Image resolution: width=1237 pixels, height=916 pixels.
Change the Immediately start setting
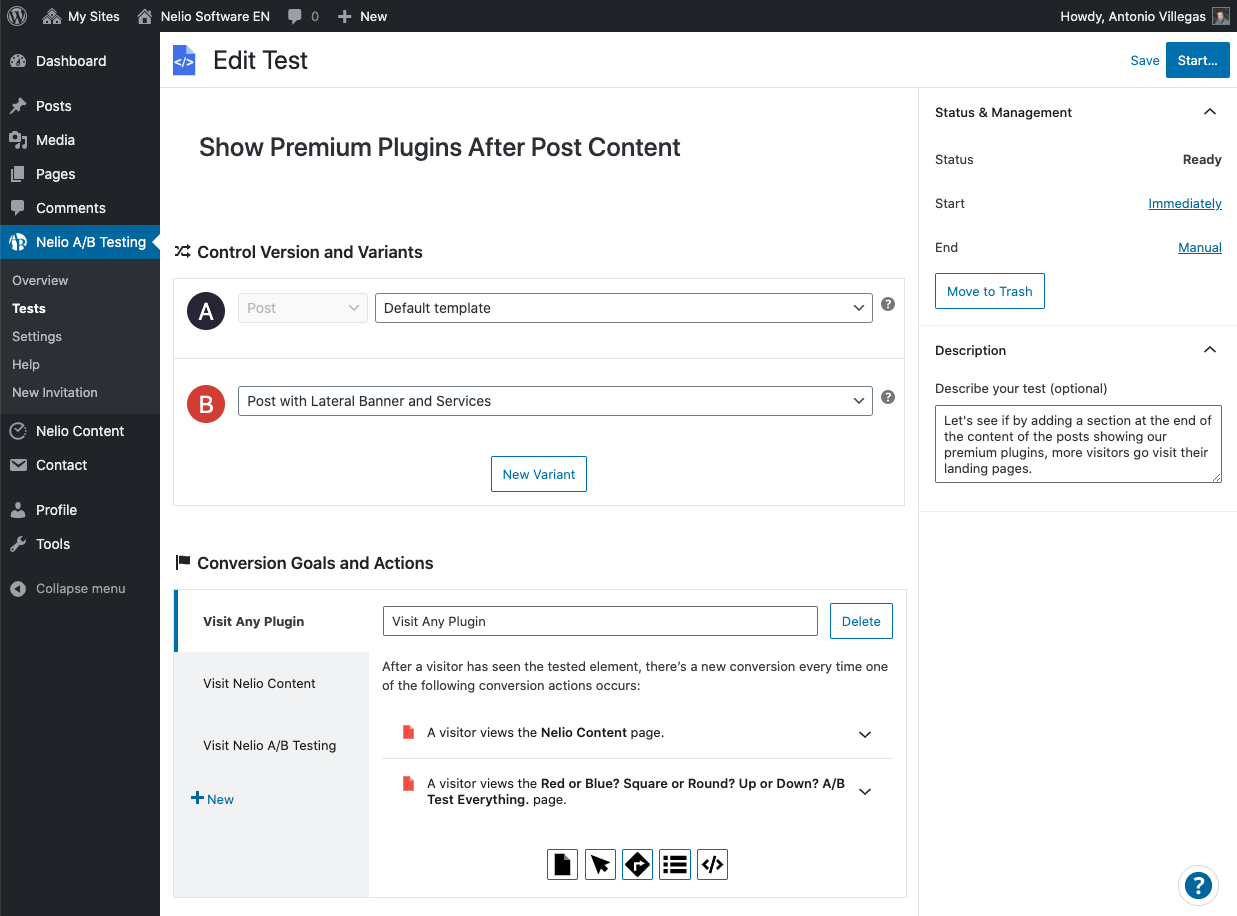[1185, 203]
